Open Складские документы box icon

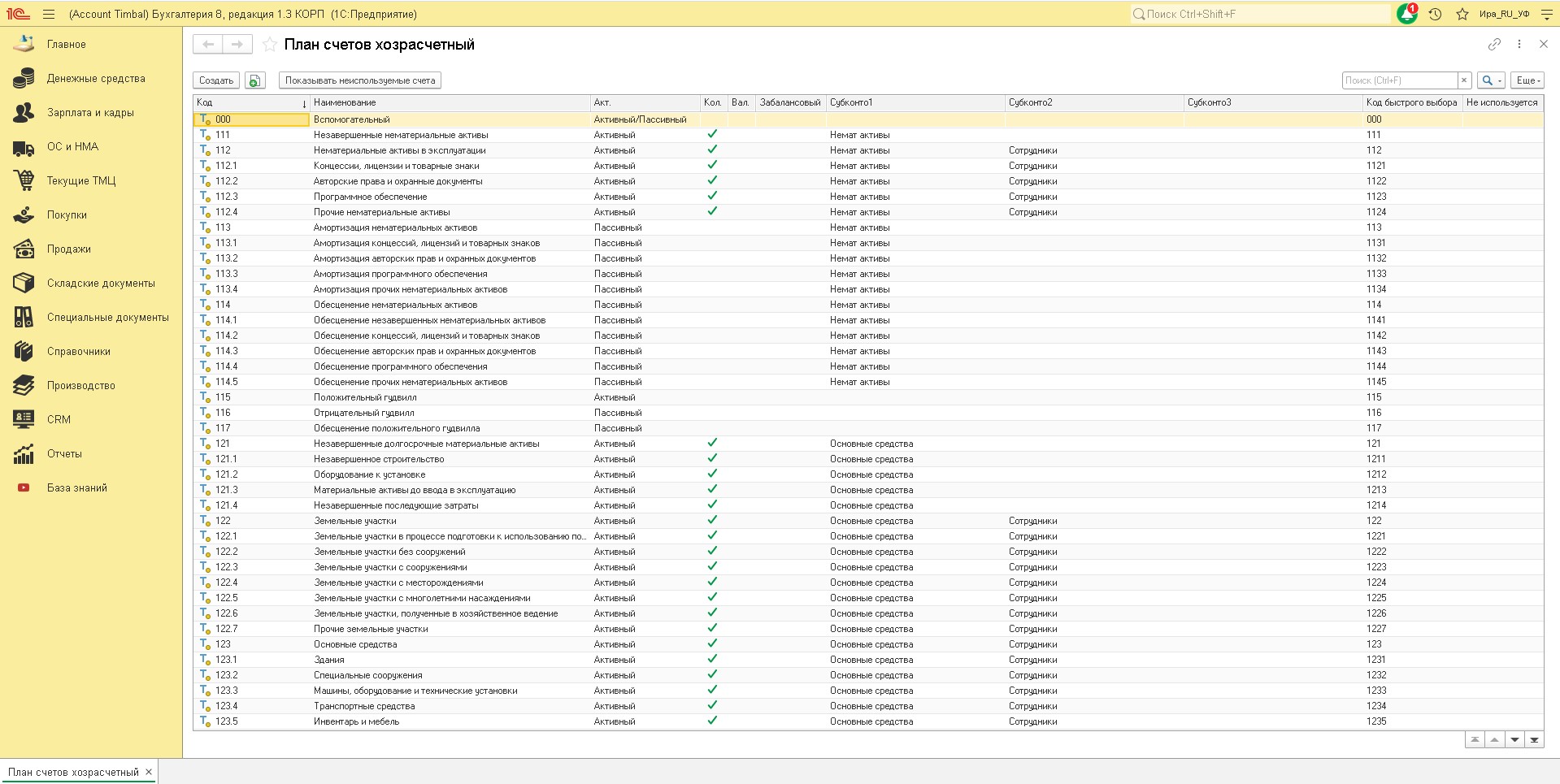pos(24,283)
